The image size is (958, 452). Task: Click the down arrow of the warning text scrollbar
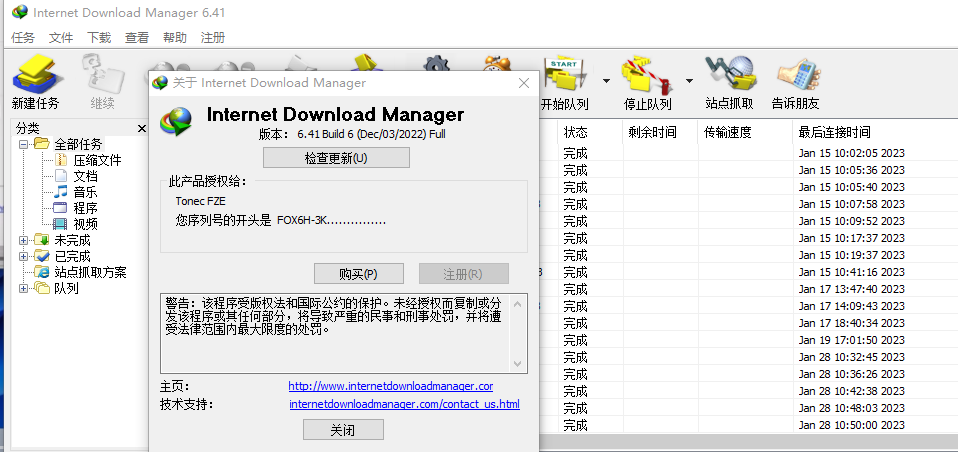click(x=518, y=364)
